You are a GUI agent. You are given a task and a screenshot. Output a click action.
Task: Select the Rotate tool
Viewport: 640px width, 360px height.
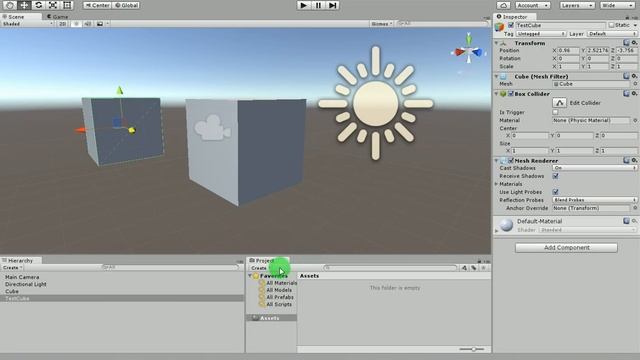(x=38, y=5)
